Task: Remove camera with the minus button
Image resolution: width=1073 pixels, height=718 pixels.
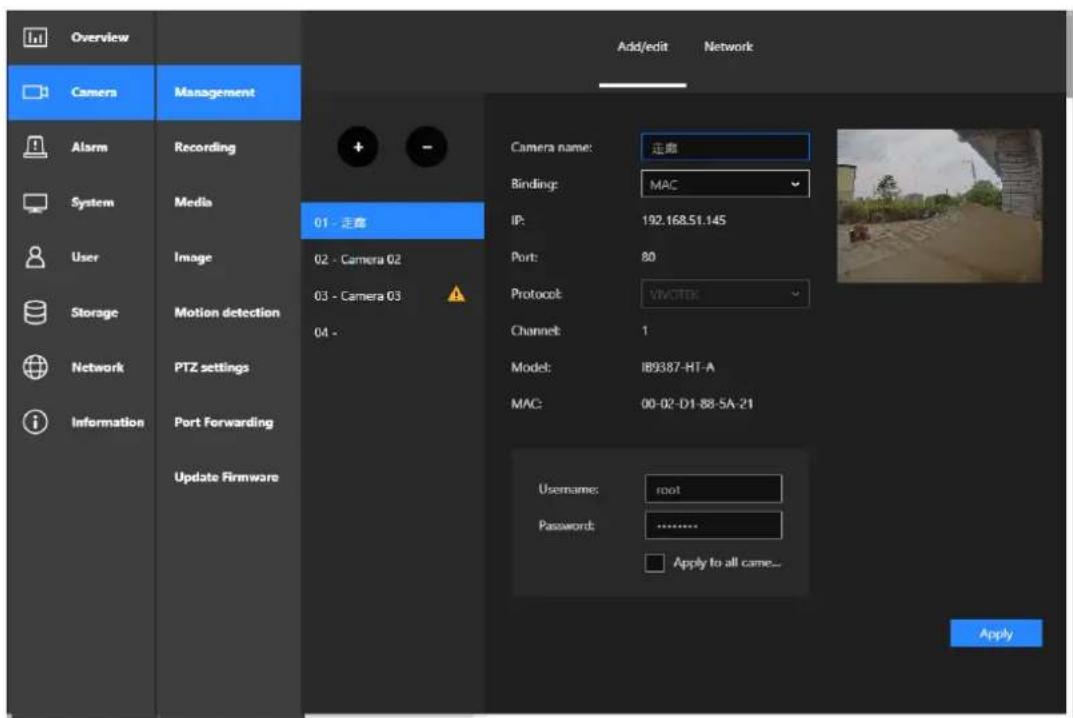Action: pyautogui.click(x=426, y=146)
